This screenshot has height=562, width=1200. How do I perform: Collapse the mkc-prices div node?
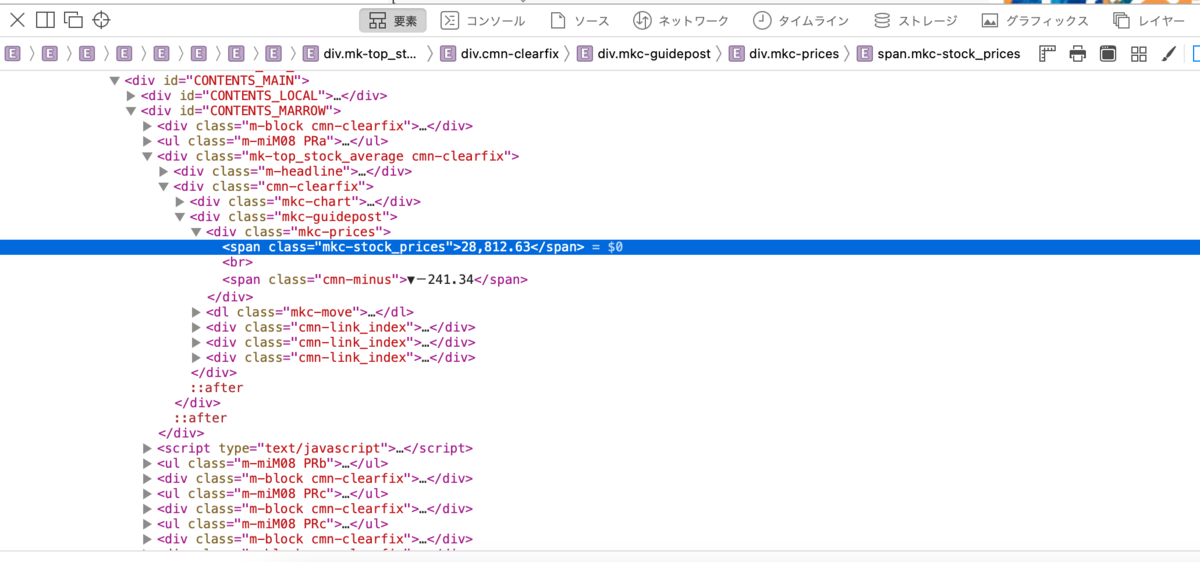pos(196,231)
